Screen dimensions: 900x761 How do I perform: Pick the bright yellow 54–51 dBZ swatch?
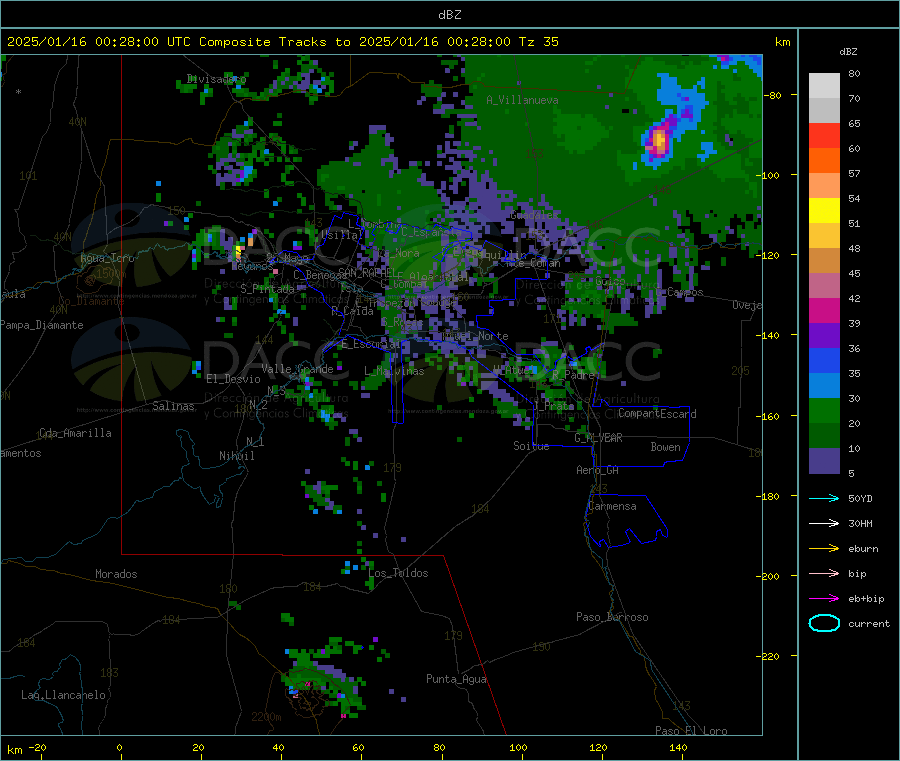click(x=824, y=211)
